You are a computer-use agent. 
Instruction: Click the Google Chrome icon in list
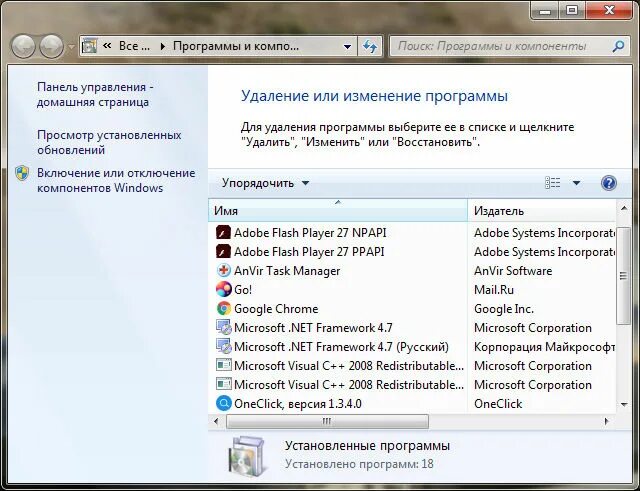[x=223, y=309]
